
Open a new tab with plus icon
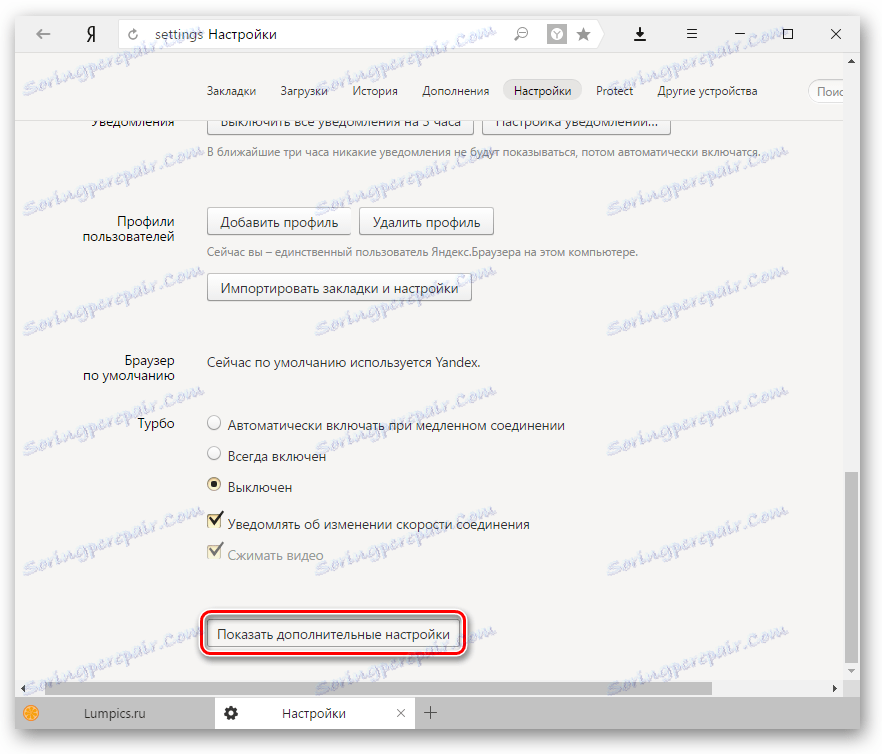coord(430,713)
